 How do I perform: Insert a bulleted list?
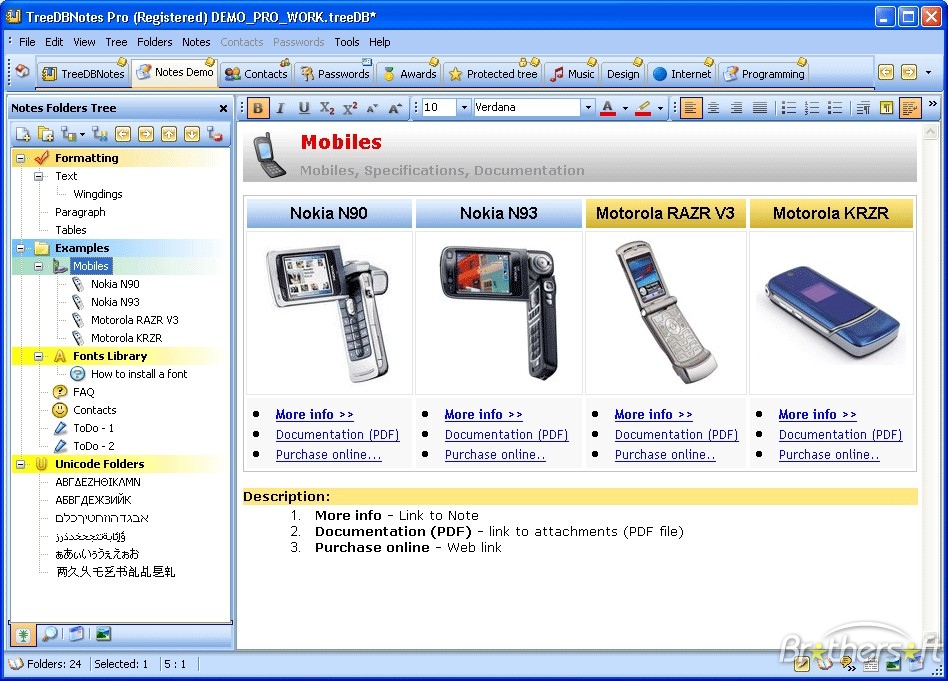pyautogui.click(x=789, y=108)
